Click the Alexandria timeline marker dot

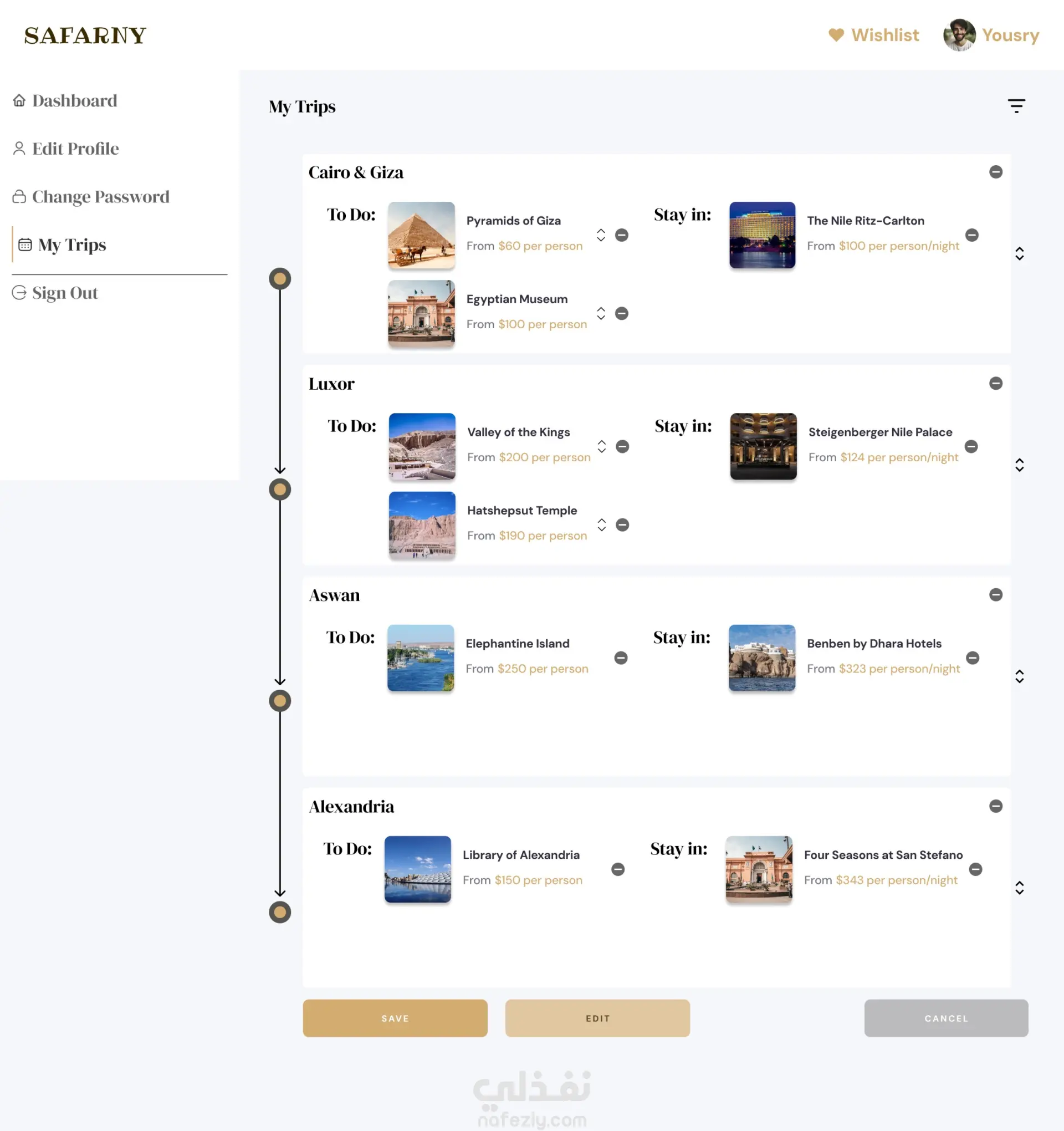coord(280,912)
